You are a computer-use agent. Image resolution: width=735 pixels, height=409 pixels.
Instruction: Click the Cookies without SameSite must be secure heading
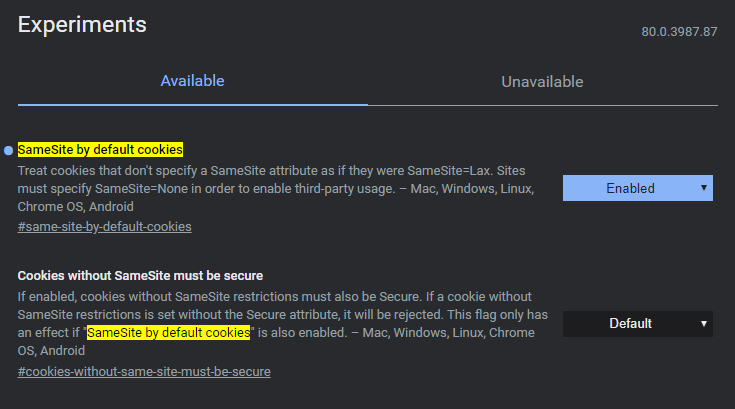[x=140, y=275]
